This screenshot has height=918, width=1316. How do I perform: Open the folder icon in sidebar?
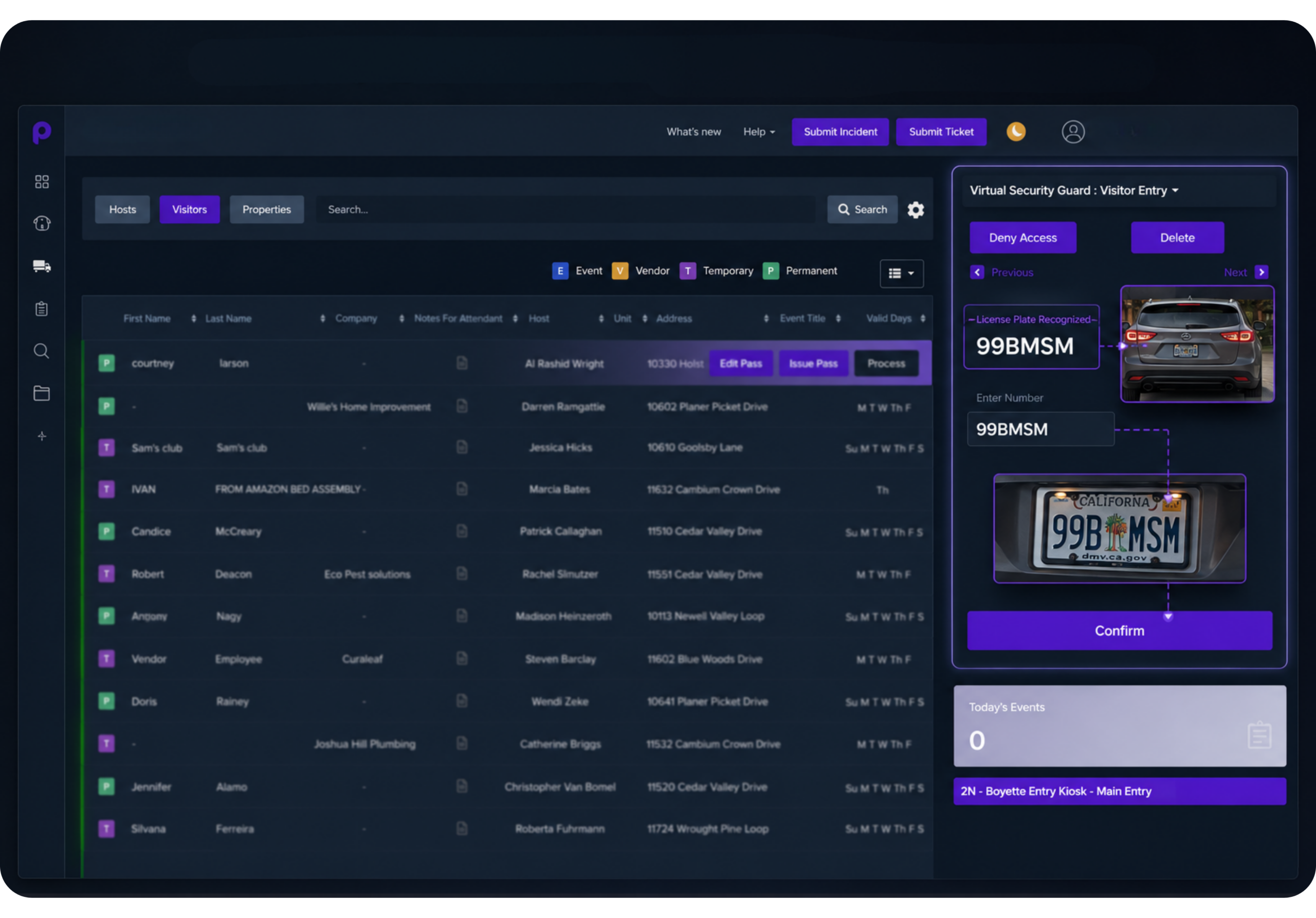pyautogui.click(x=42, y=393)
